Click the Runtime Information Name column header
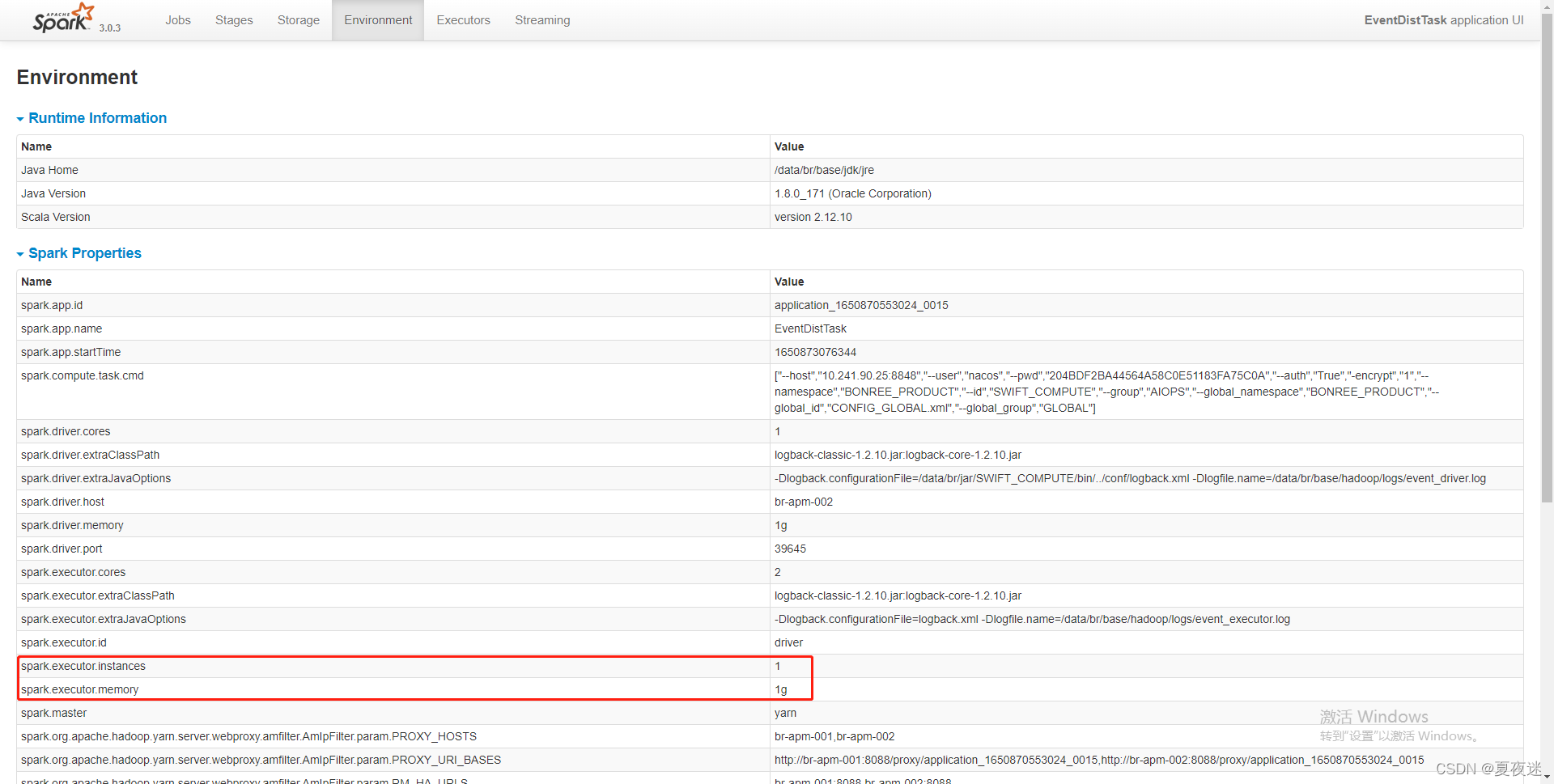 coord(36,146)
